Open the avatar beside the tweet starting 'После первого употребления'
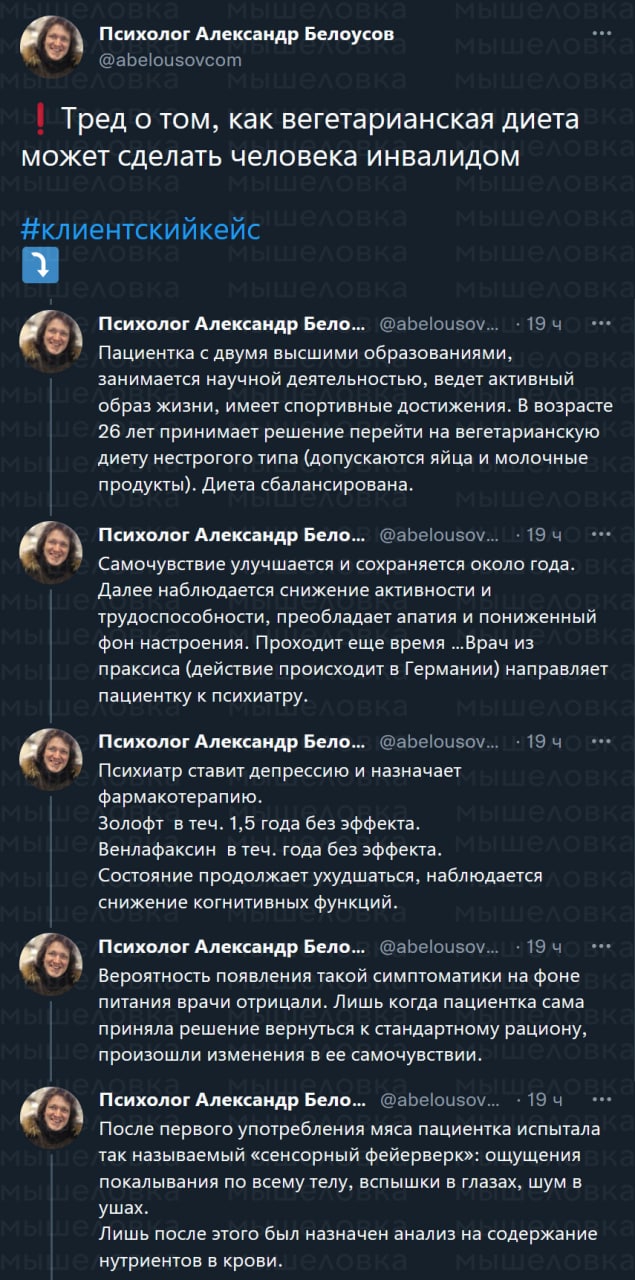Viewport: 635px width, 1280px height. [51, 1115]
